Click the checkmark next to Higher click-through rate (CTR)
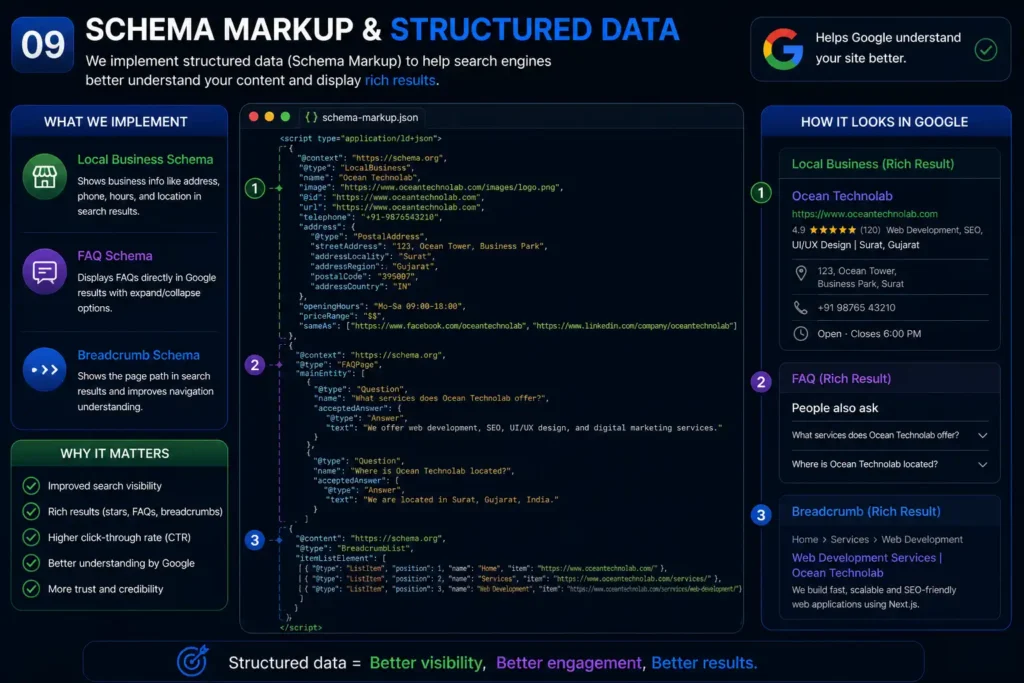The image size is (1024, 683). (31, 537)
